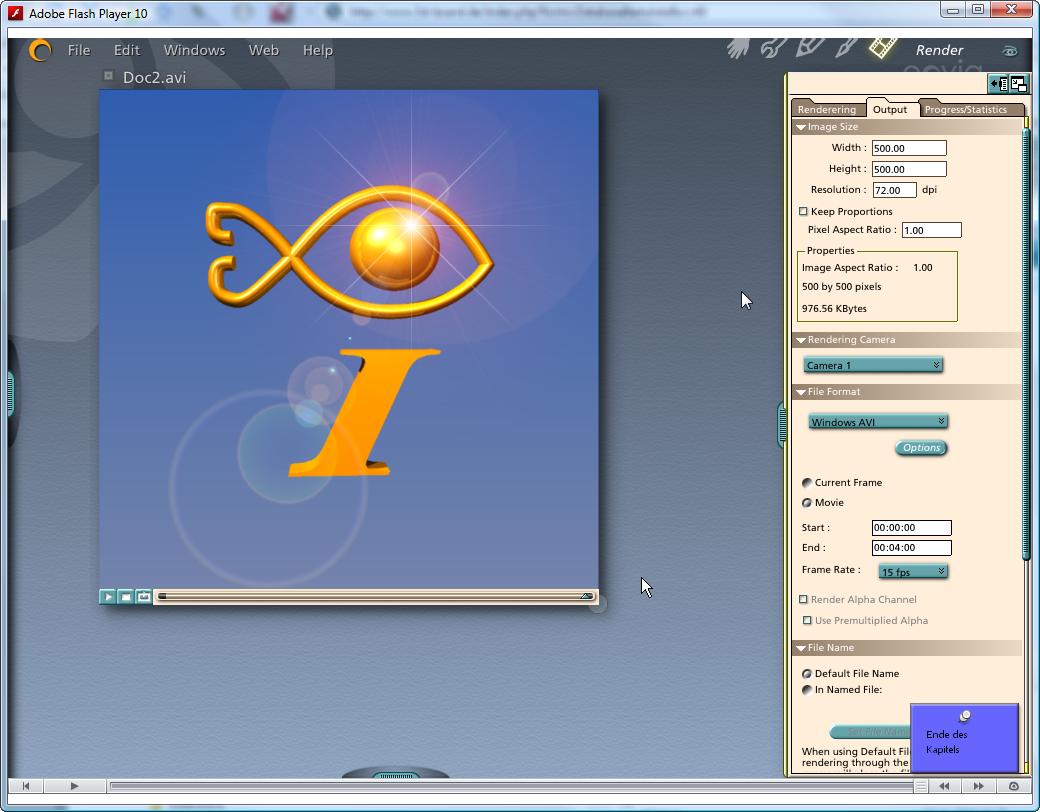Open the Help menu
The image size is (1040, 812).
318,50
